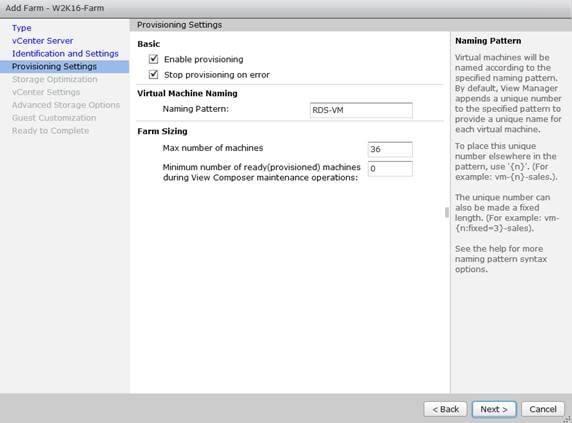Click the Naming Pattern text field
The image size is (572, 423).
pyautogui.click(x=361, y=110)
